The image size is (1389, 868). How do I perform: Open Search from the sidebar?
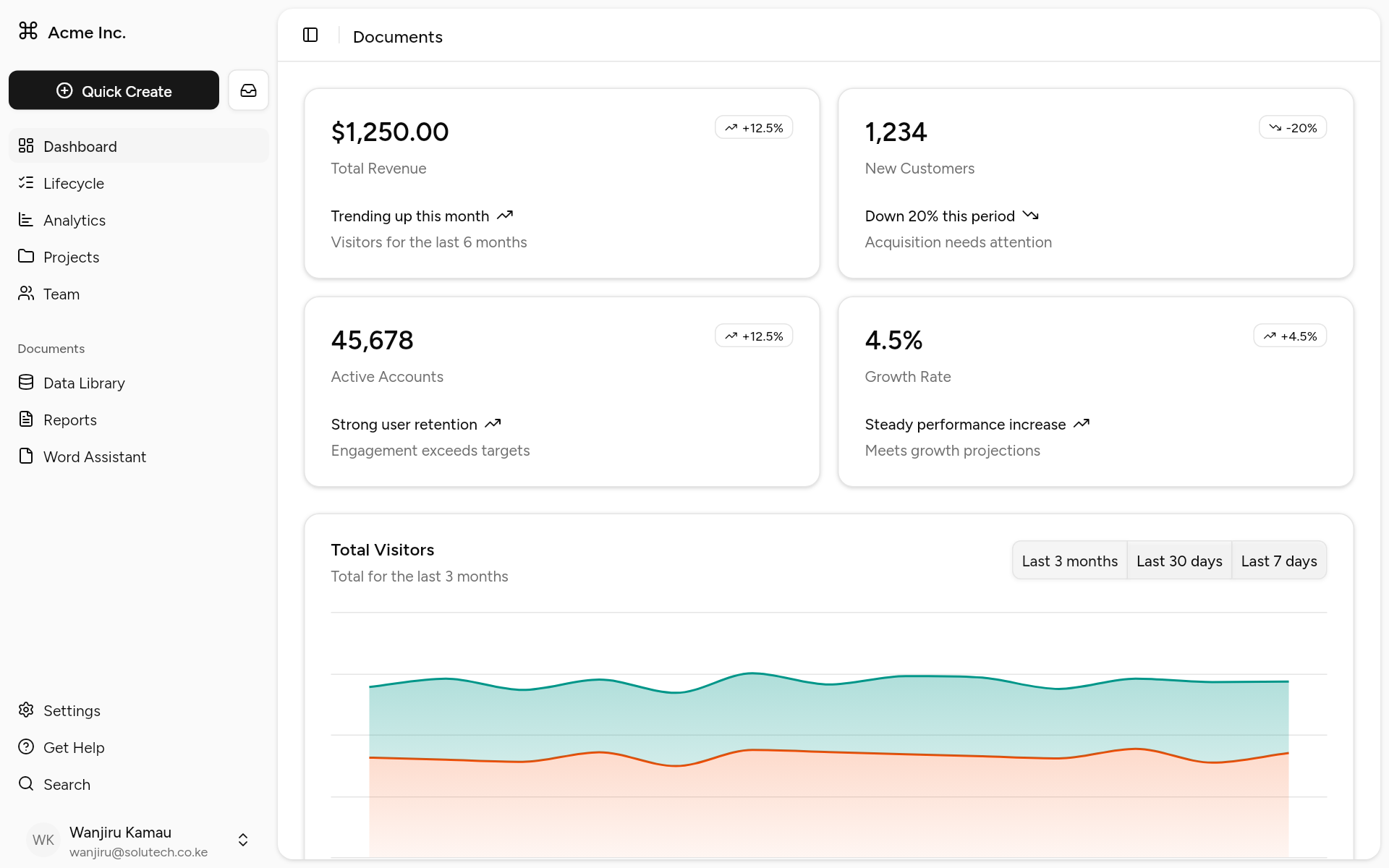pos(139,784)
